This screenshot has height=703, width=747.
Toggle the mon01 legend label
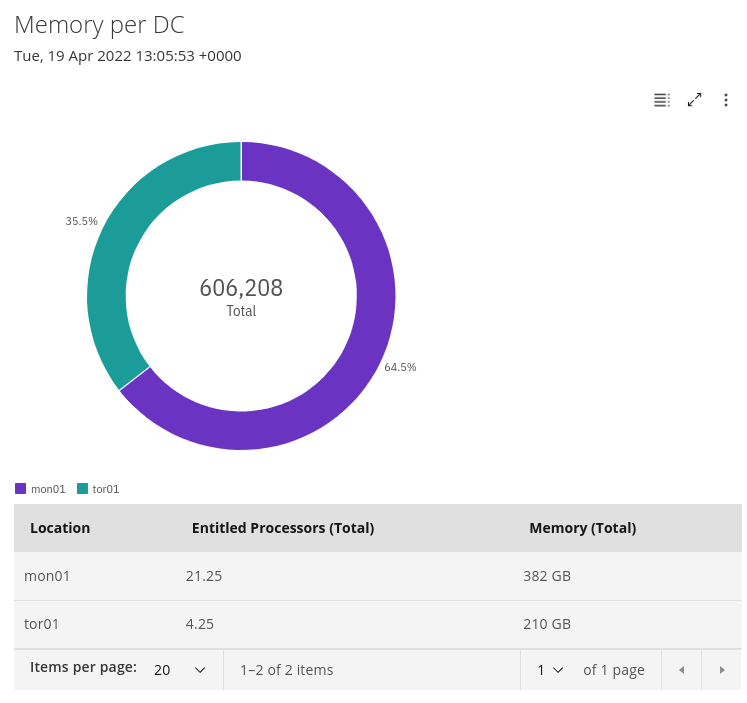pos(48,489)
